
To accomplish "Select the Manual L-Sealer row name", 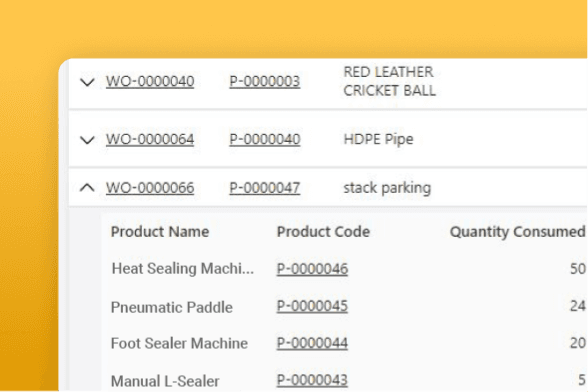I will point(165,381).
